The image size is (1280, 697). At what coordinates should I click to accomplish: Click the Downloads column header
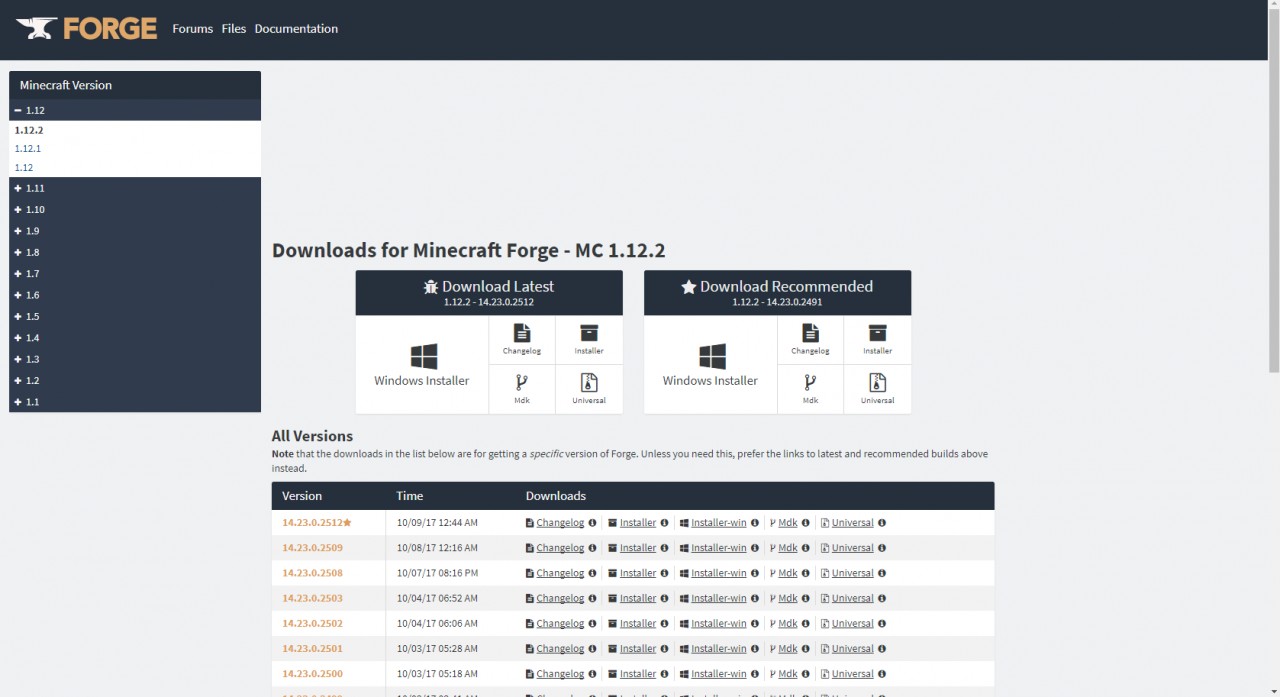556,496
